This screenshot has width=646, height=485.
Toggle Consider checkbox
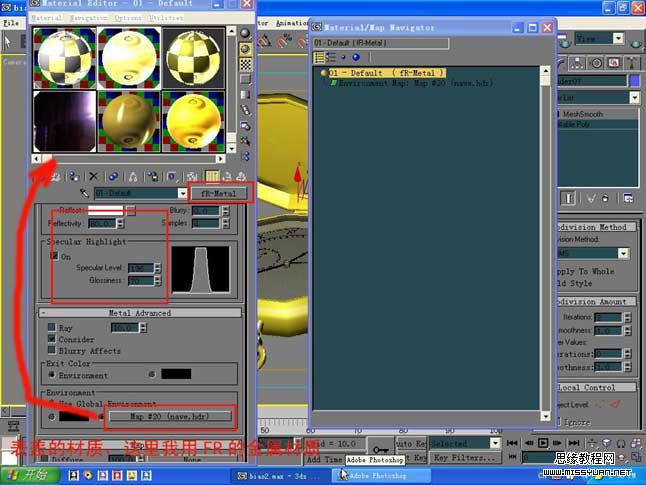51,339
